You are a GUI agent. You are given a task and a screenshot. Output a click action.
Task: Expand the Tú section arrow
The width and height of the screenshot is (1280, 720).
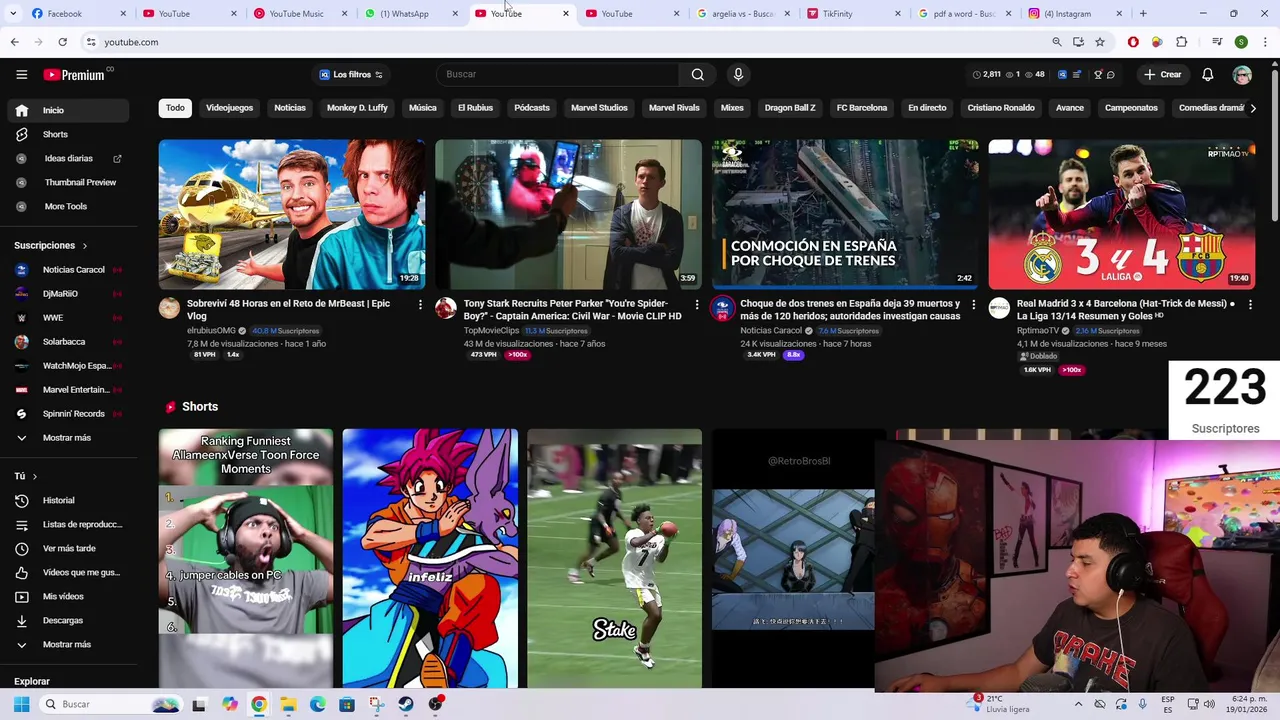click(x=34, y=476)
